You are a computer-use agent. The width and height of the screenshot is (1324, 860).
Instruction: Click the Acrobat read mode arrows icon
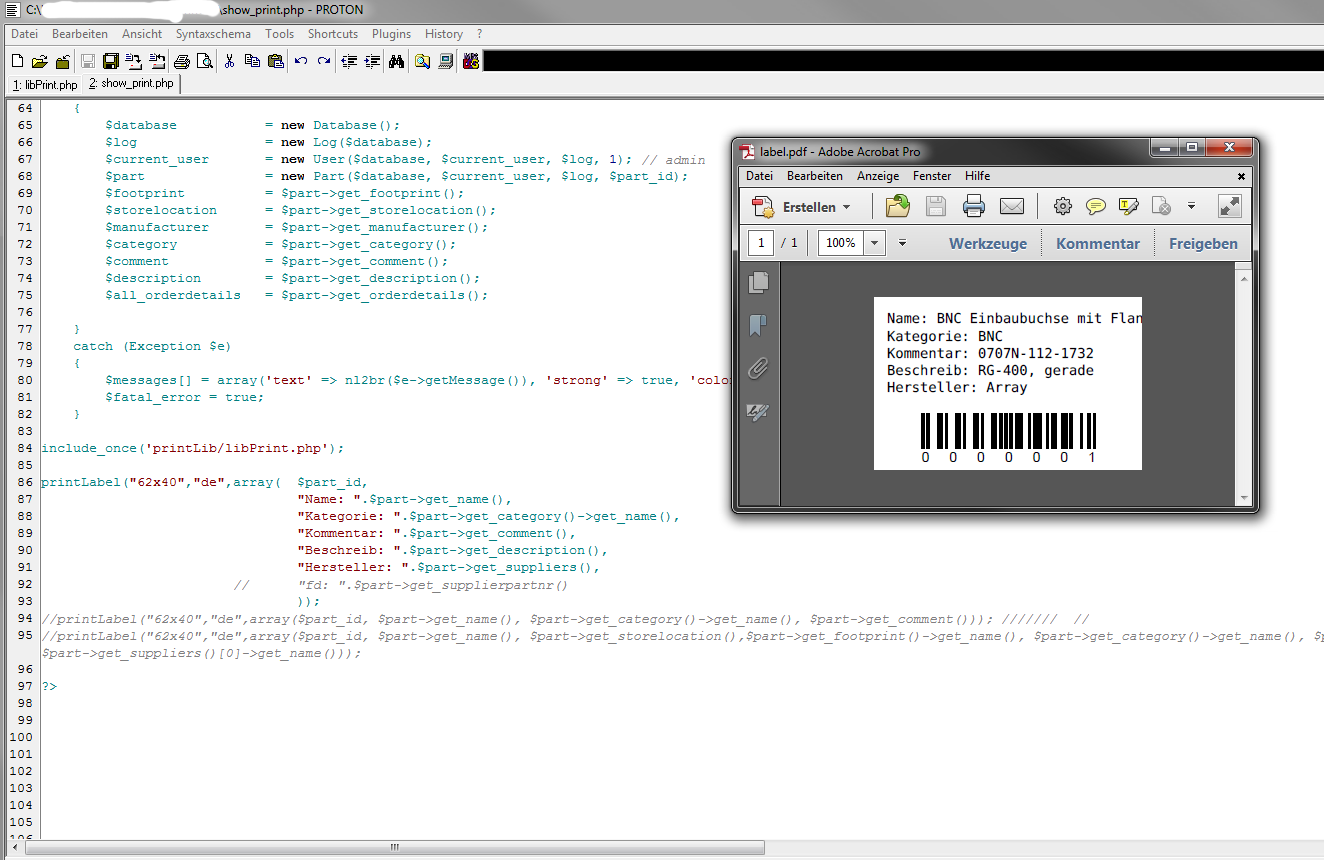click(1229, 207)
